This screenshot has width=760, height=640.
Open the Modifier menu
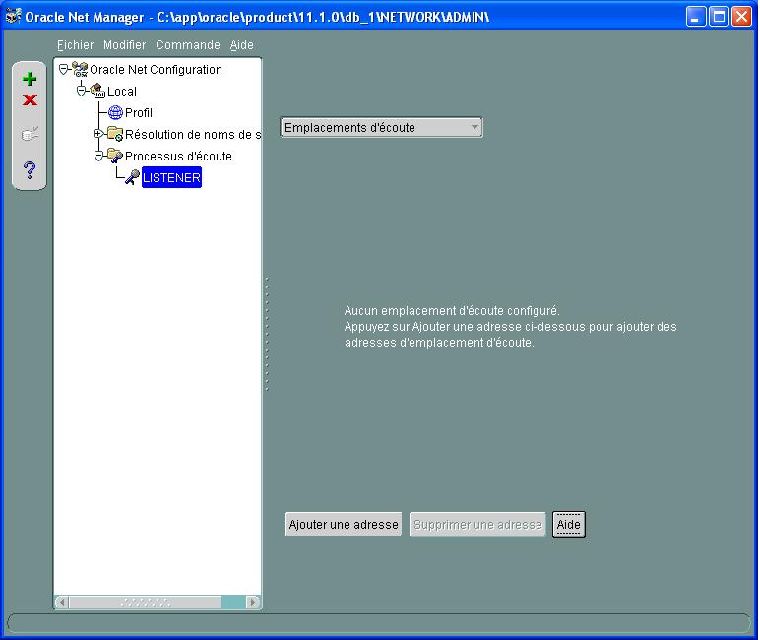coord(125,45)
